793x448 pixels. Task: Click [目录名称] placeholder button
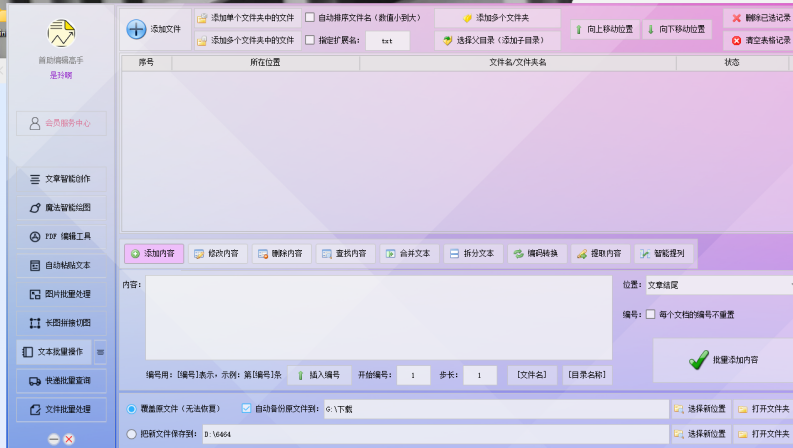(587, 375)
